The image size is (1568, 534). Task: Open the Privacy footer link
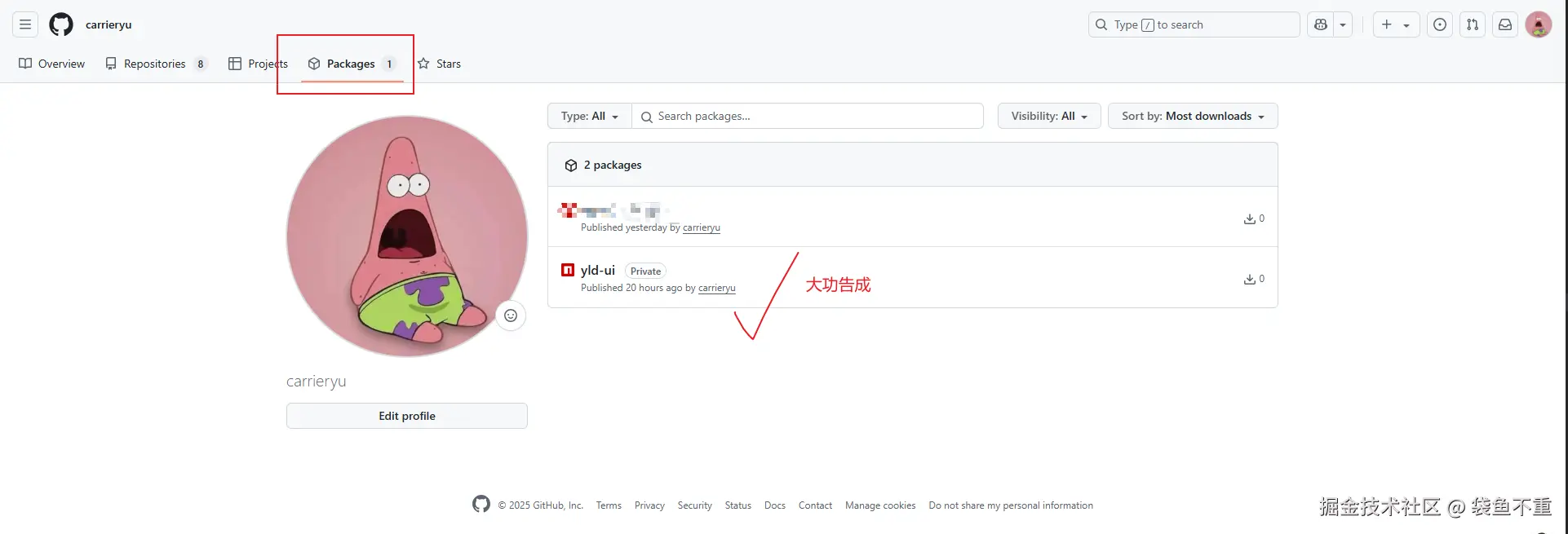[x=649, y=505]
